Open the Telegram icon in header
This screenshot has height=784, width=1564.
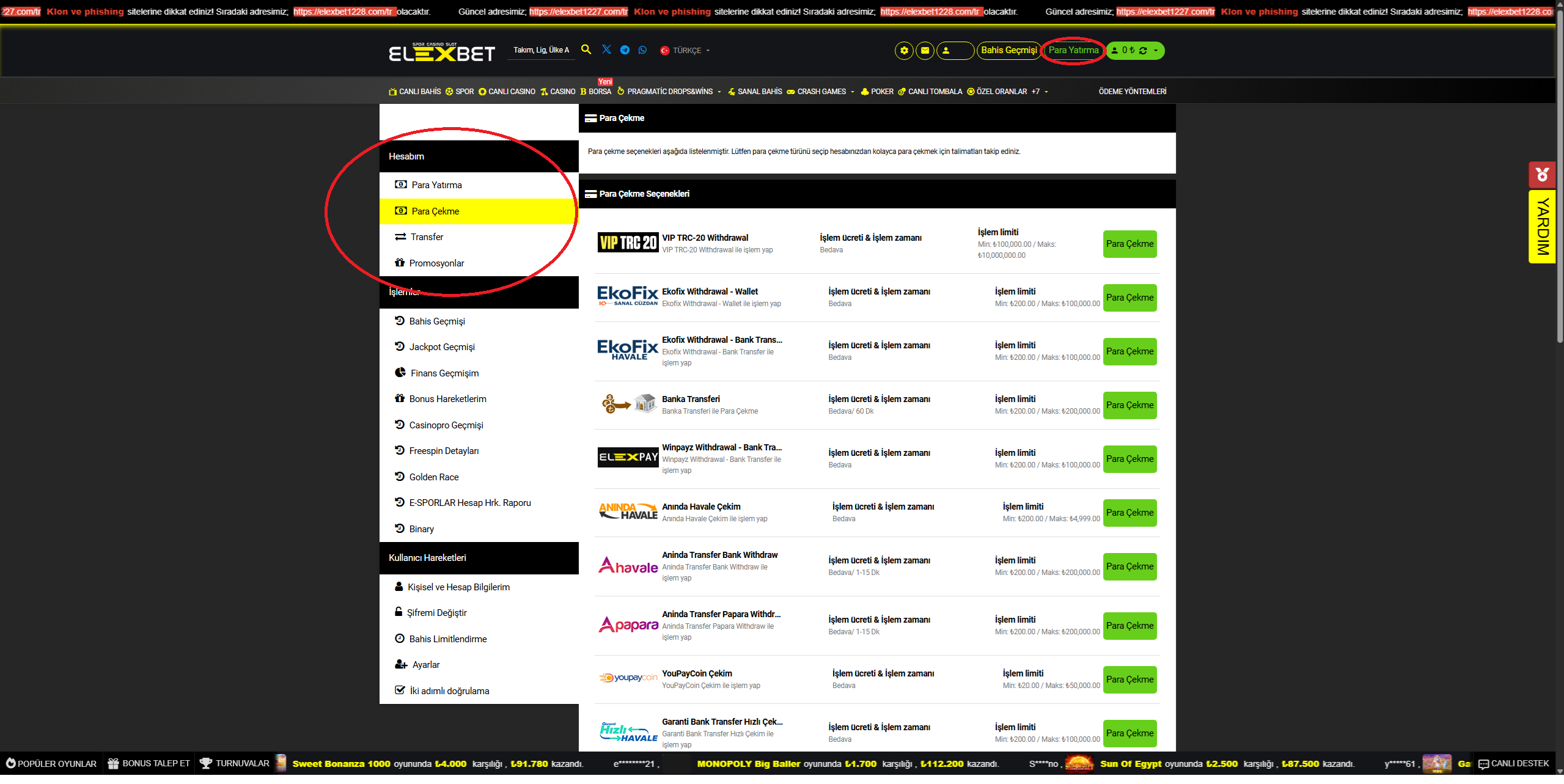(x=625, y=50)
